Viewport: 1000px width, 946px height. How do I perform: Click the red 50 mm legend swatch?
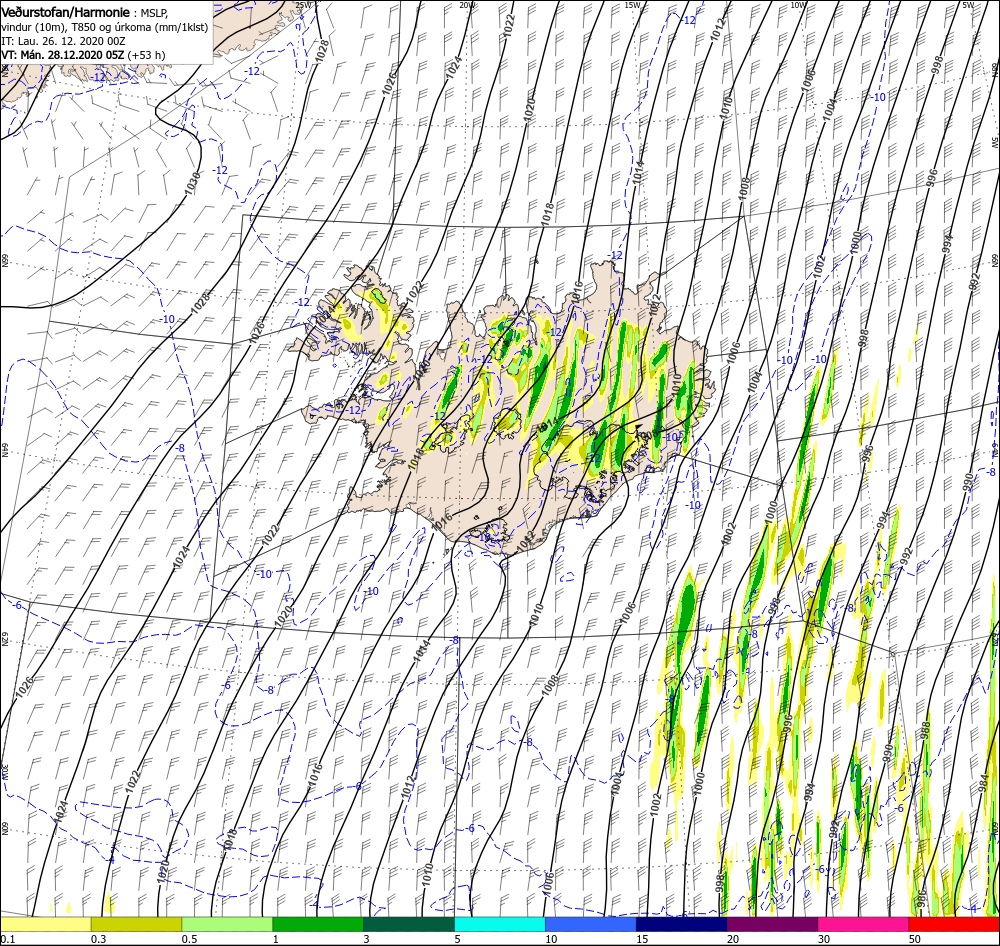pyautogui.click(x=954, y=924)
